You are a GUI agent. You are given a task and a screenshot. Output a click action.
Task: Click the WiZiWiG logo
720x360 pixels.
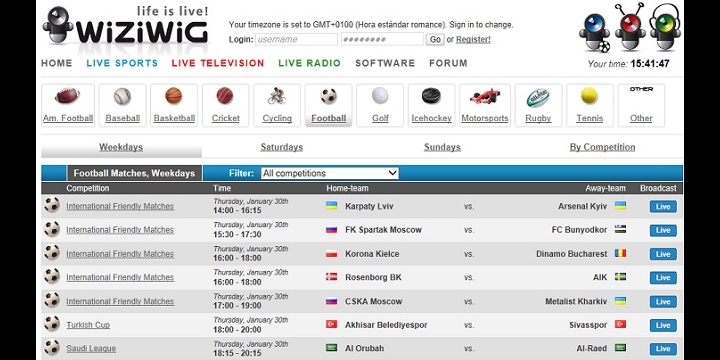point(125,26)
